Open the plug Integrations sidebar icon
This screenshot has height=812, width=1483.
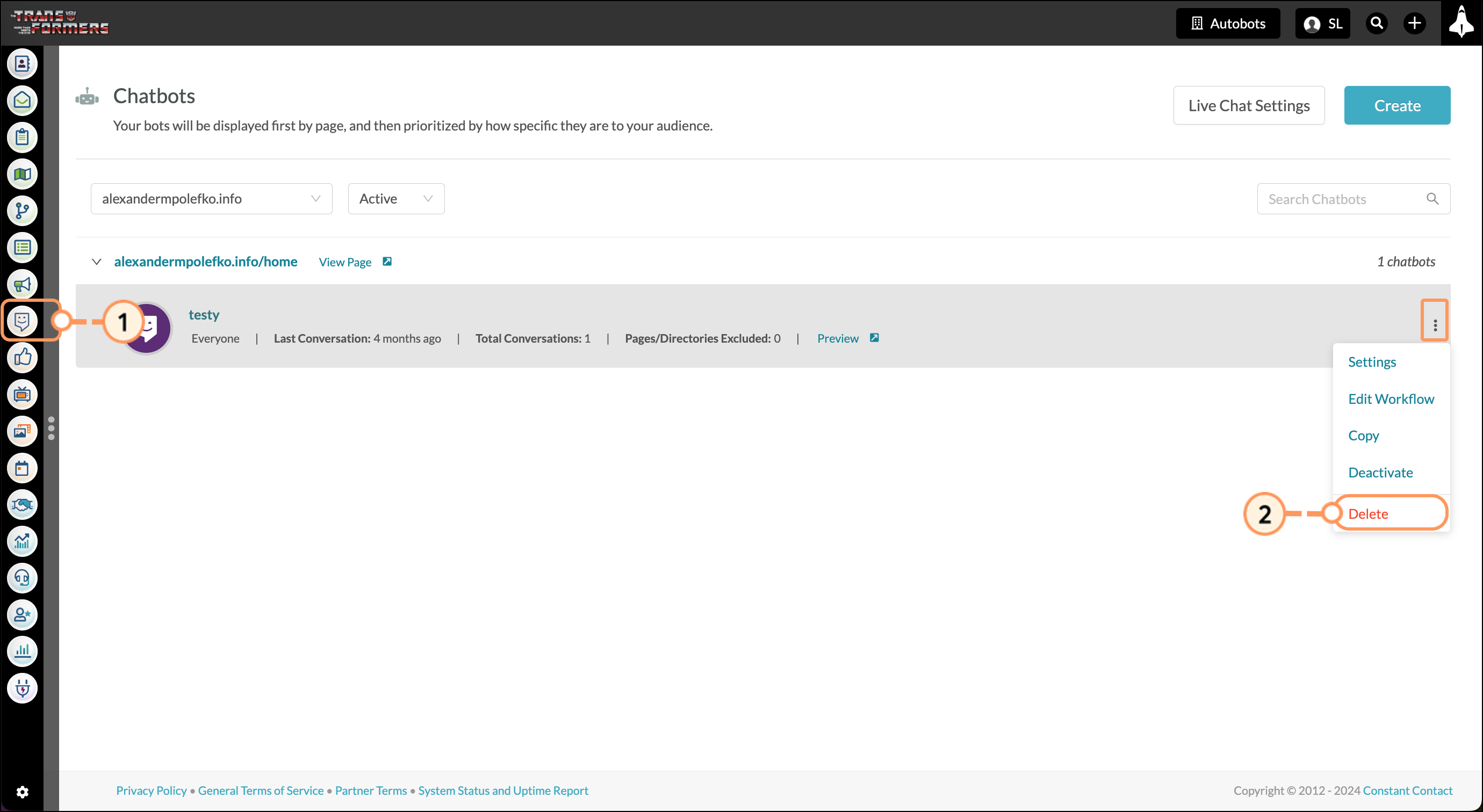click(22, 688)
